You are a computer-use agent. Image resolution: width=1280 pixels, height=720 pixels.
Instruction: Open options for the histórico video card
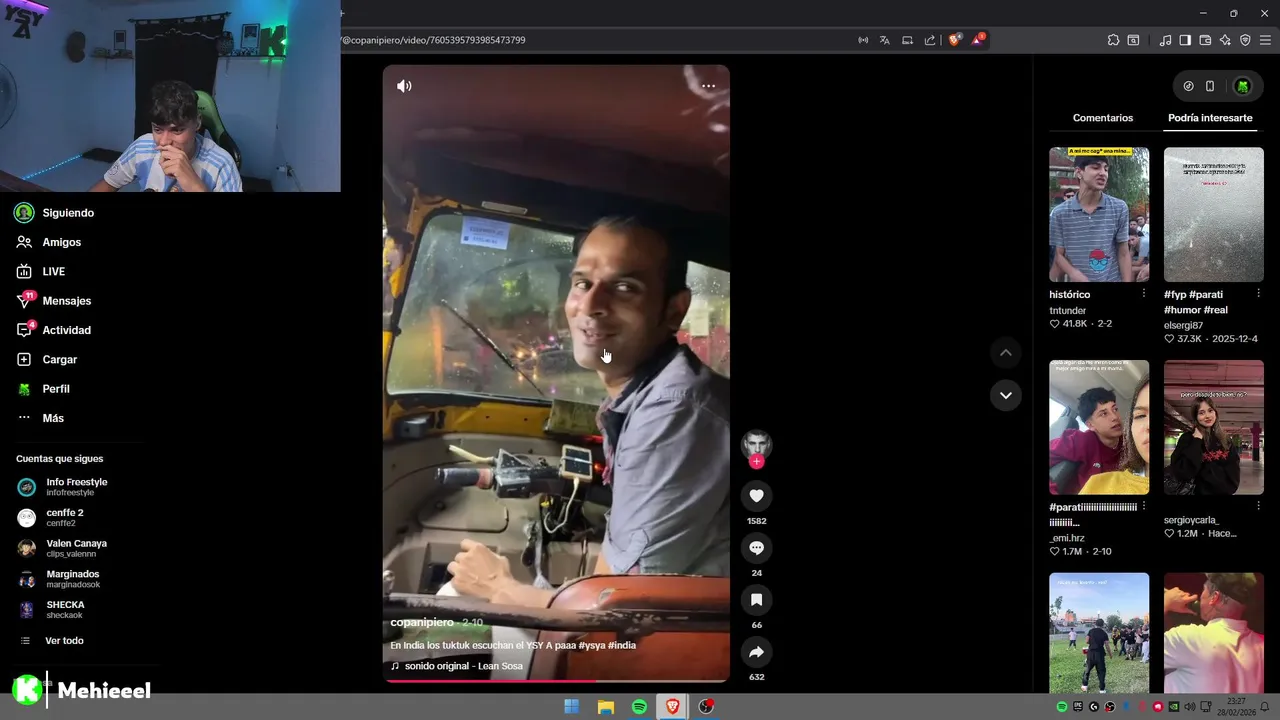(1144, 294)
